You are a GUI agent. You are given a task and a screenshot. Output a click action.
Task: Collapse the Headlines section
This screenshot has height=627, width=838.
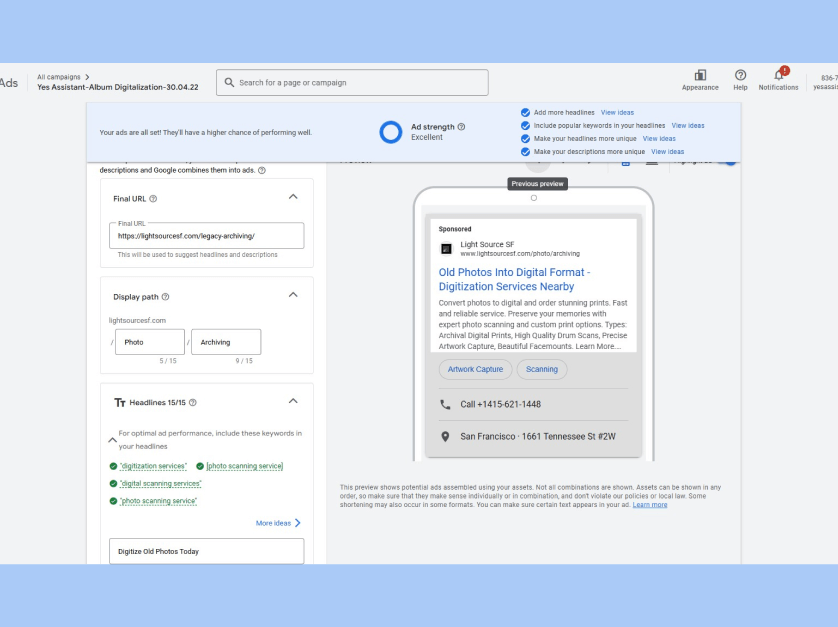pyautogui.click(x=293, y=401)
